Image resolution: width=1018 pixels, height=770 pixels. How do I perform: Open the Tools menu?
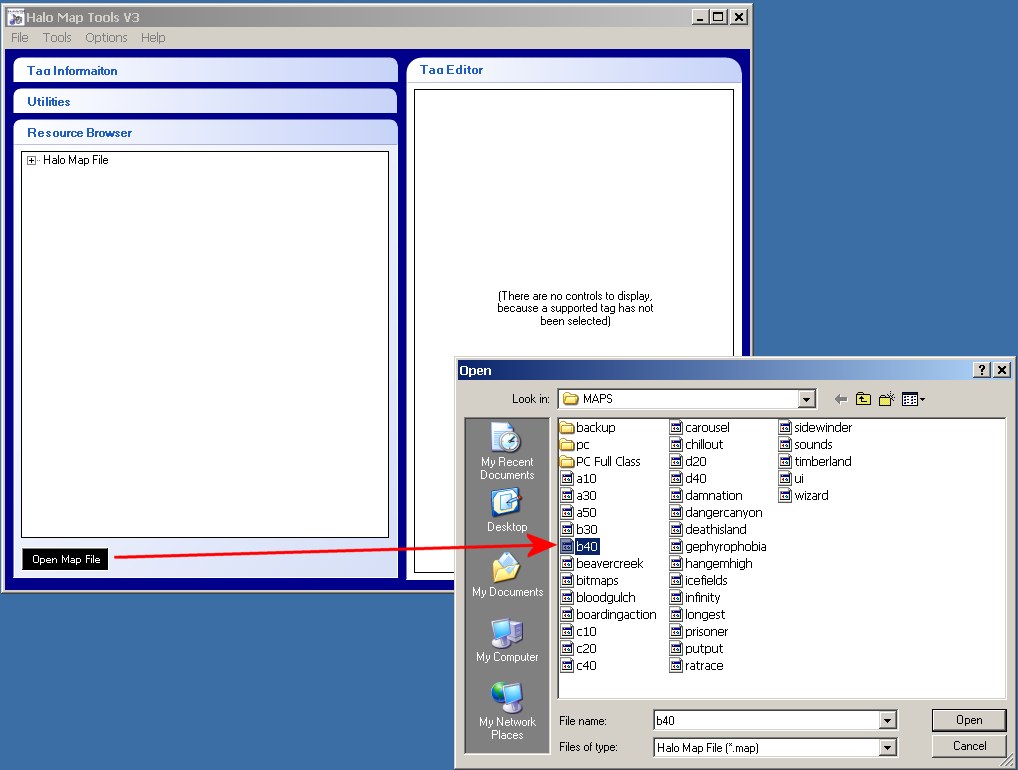[x=57, y=38]
